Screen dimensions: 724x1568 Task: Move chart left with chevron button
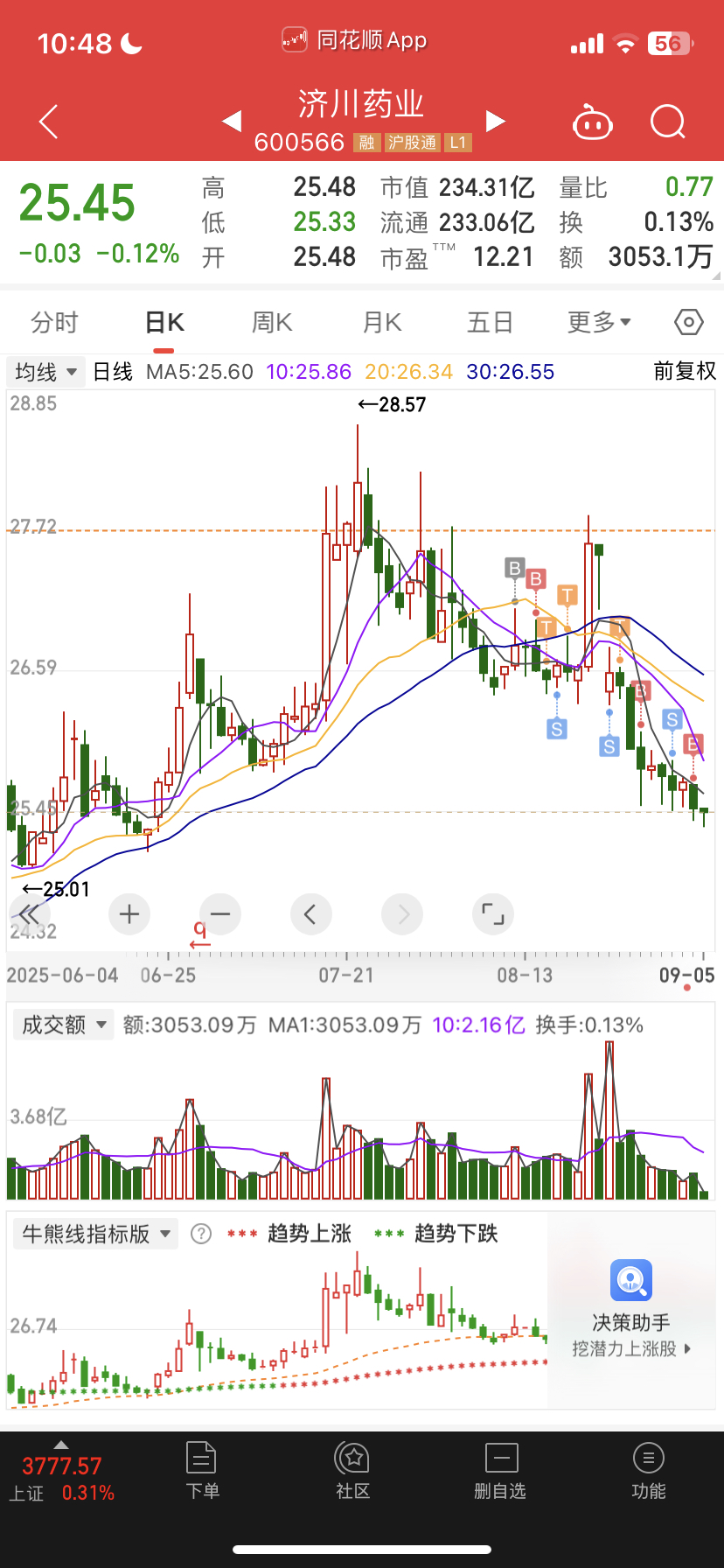tap(311, 914)
